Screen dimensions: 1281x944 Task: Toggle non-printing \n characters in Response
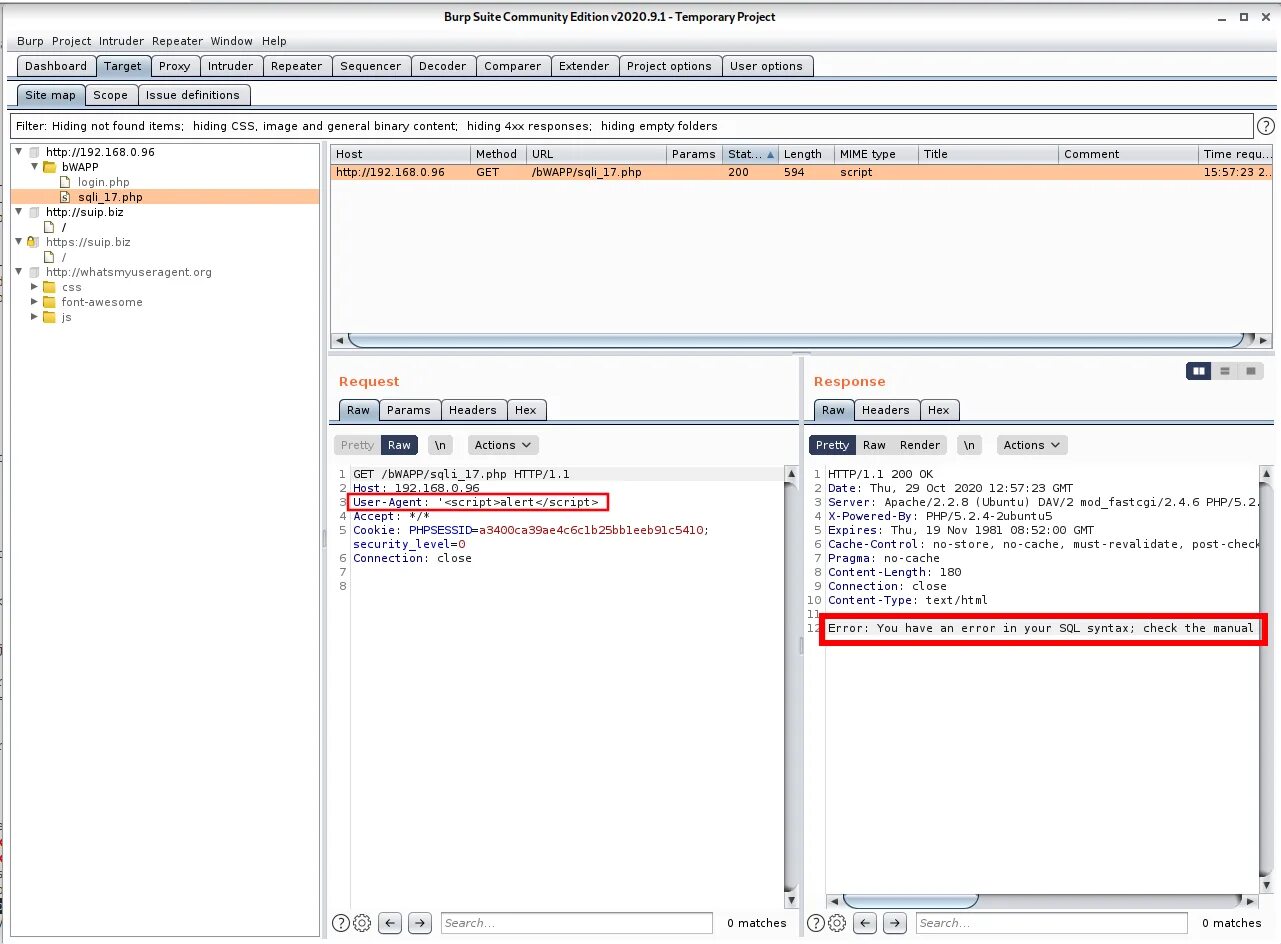click(970, 445)
